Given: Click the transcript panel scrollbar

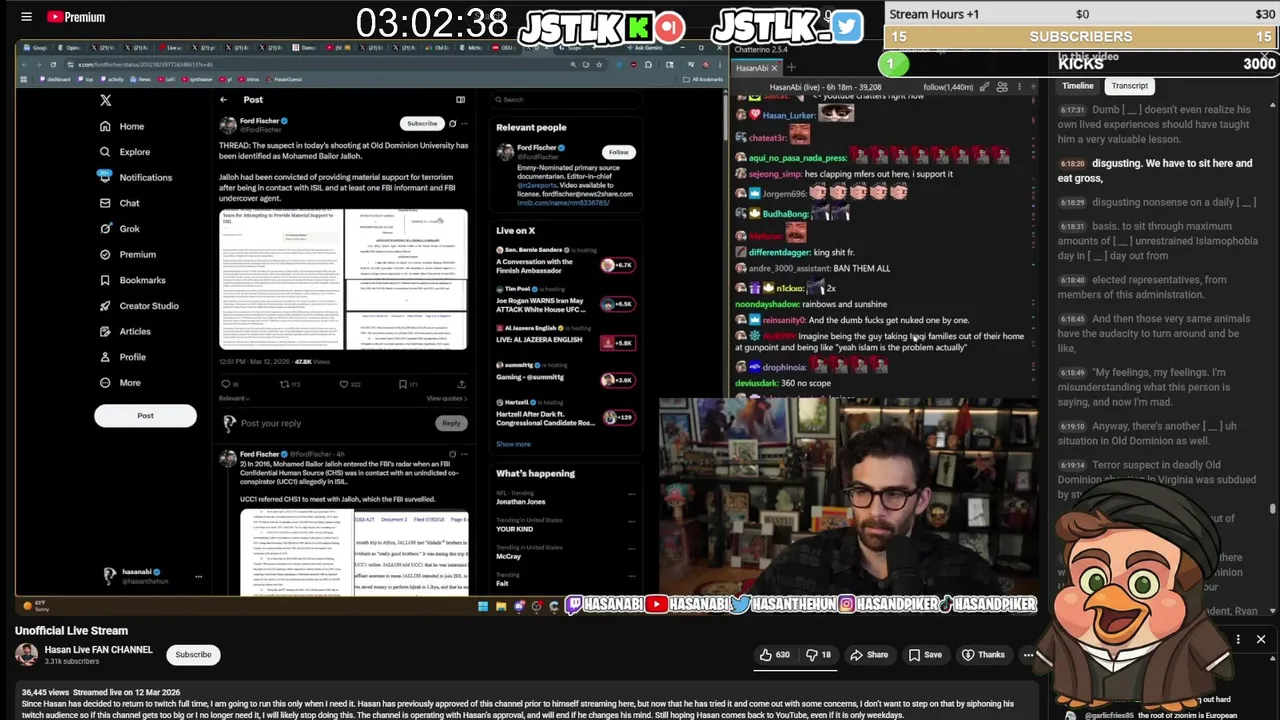Looking at the screenshot, I should click(1273, 509).
